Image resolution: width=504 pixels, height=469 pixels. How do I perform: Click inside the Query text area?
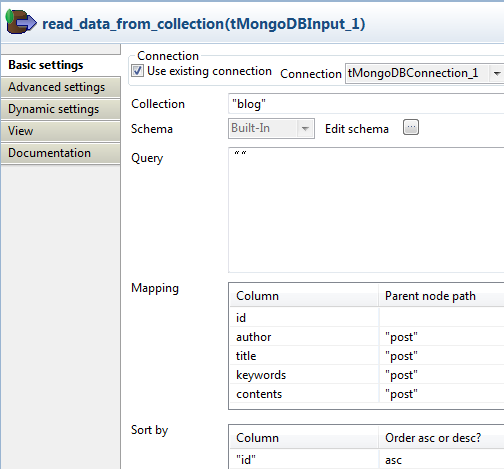366,210
